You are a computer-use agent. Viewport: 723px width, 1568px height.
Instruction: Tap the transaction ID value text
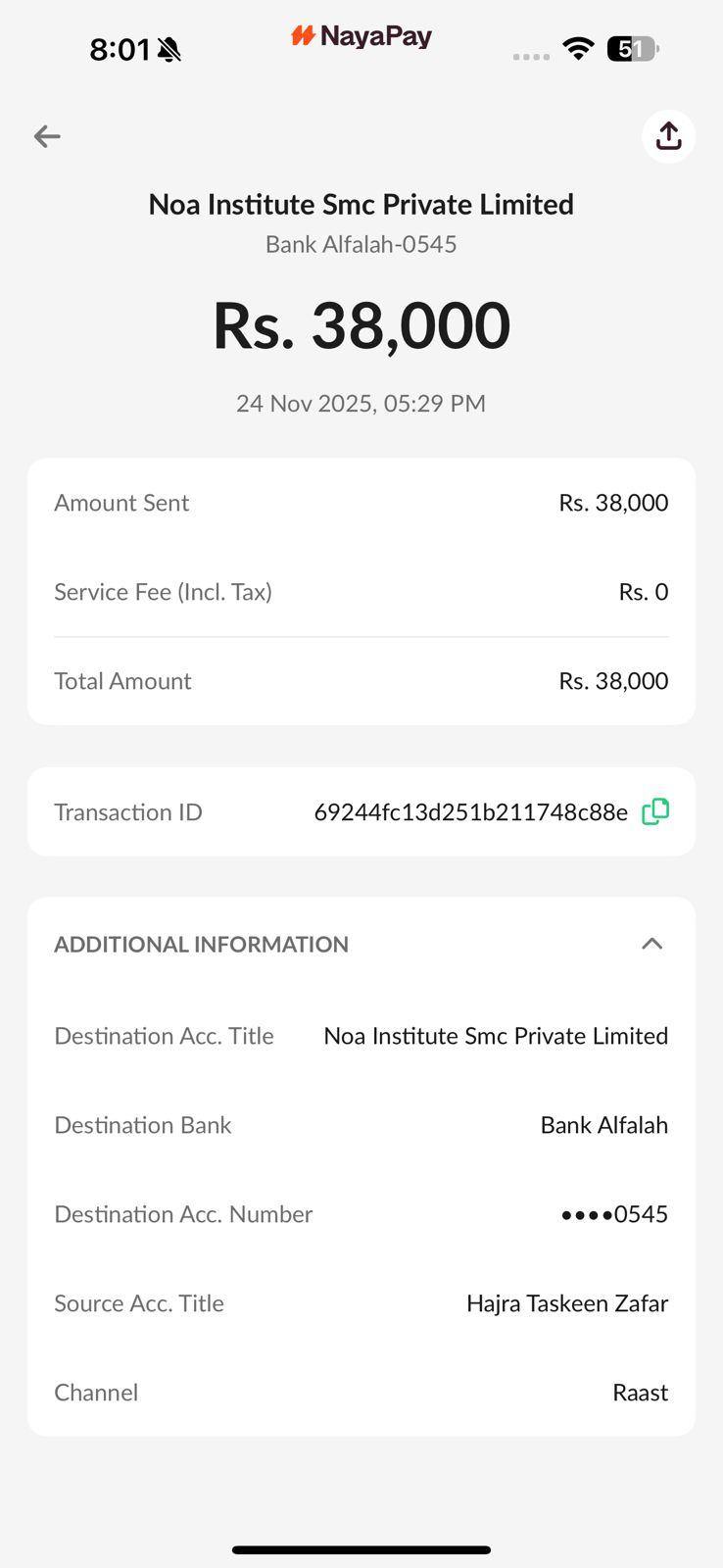pos(470,812)
